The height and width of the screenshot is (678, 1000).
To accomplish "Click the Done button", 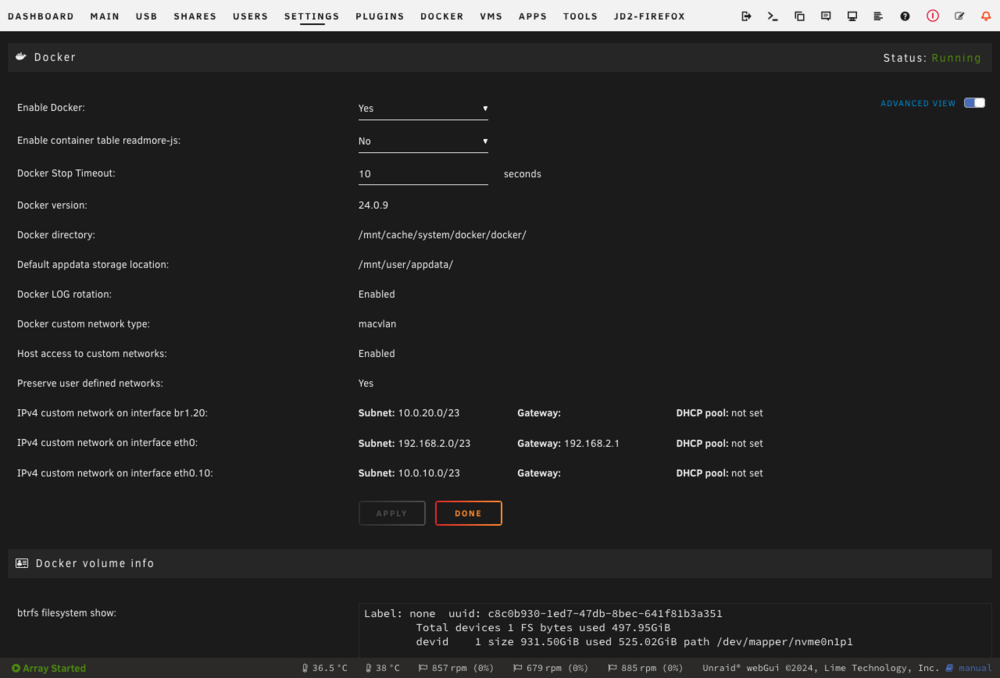I will (468, 513).
